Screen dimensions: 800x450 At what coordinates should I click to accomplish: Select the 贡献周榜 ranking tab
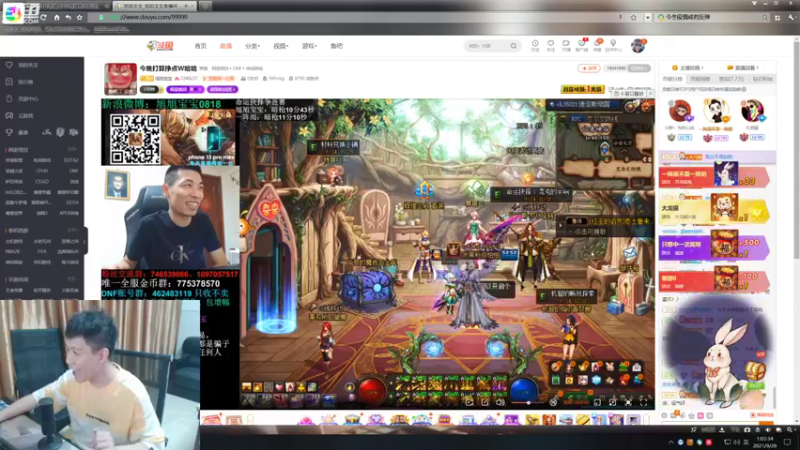(x=700, y=79)
